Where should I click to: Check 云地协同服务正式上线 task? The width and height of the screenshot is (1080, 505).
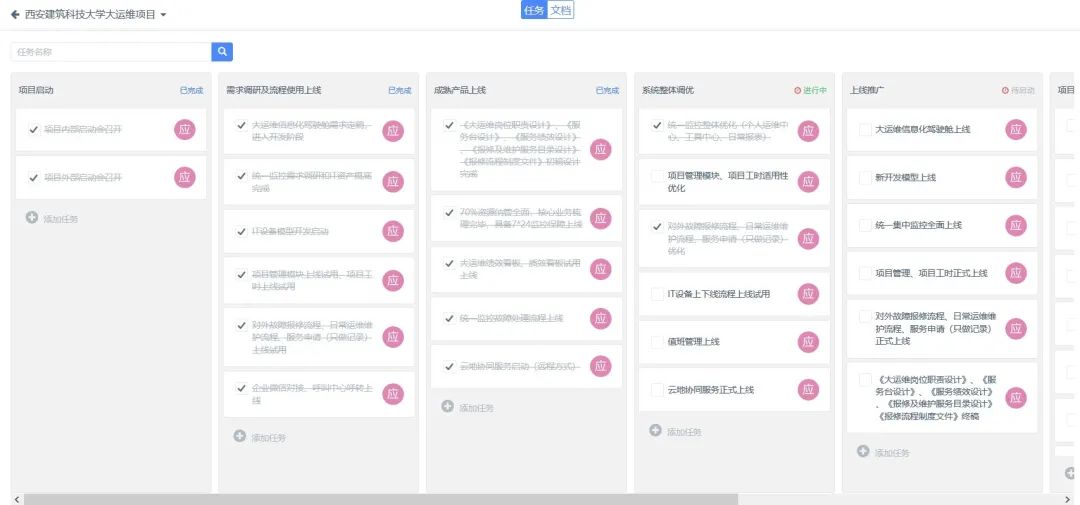(657, 389)
